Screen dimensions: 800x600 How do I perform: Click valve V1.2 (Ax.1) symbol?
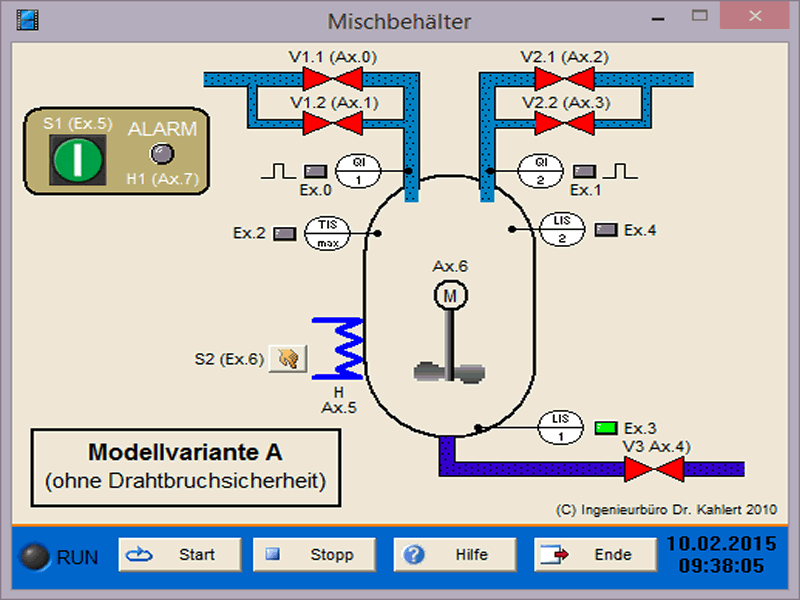point(333,123)
